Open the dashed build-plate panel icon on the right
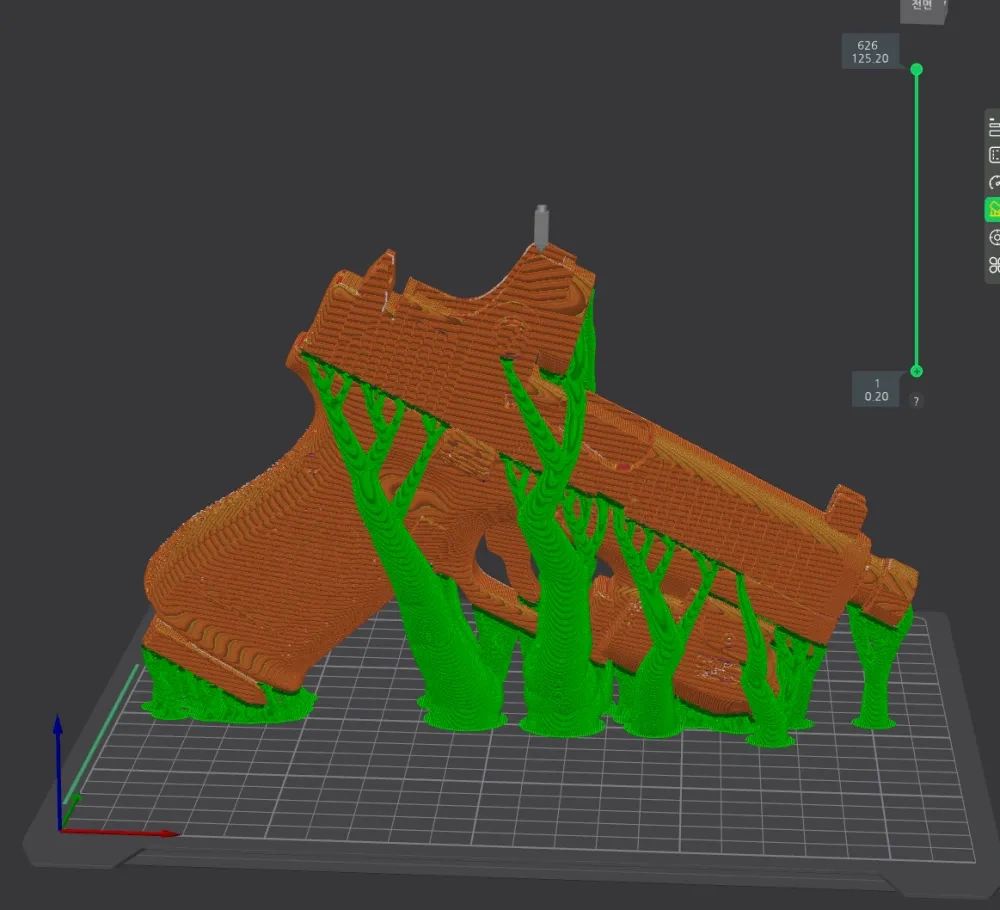 [994, 155]
